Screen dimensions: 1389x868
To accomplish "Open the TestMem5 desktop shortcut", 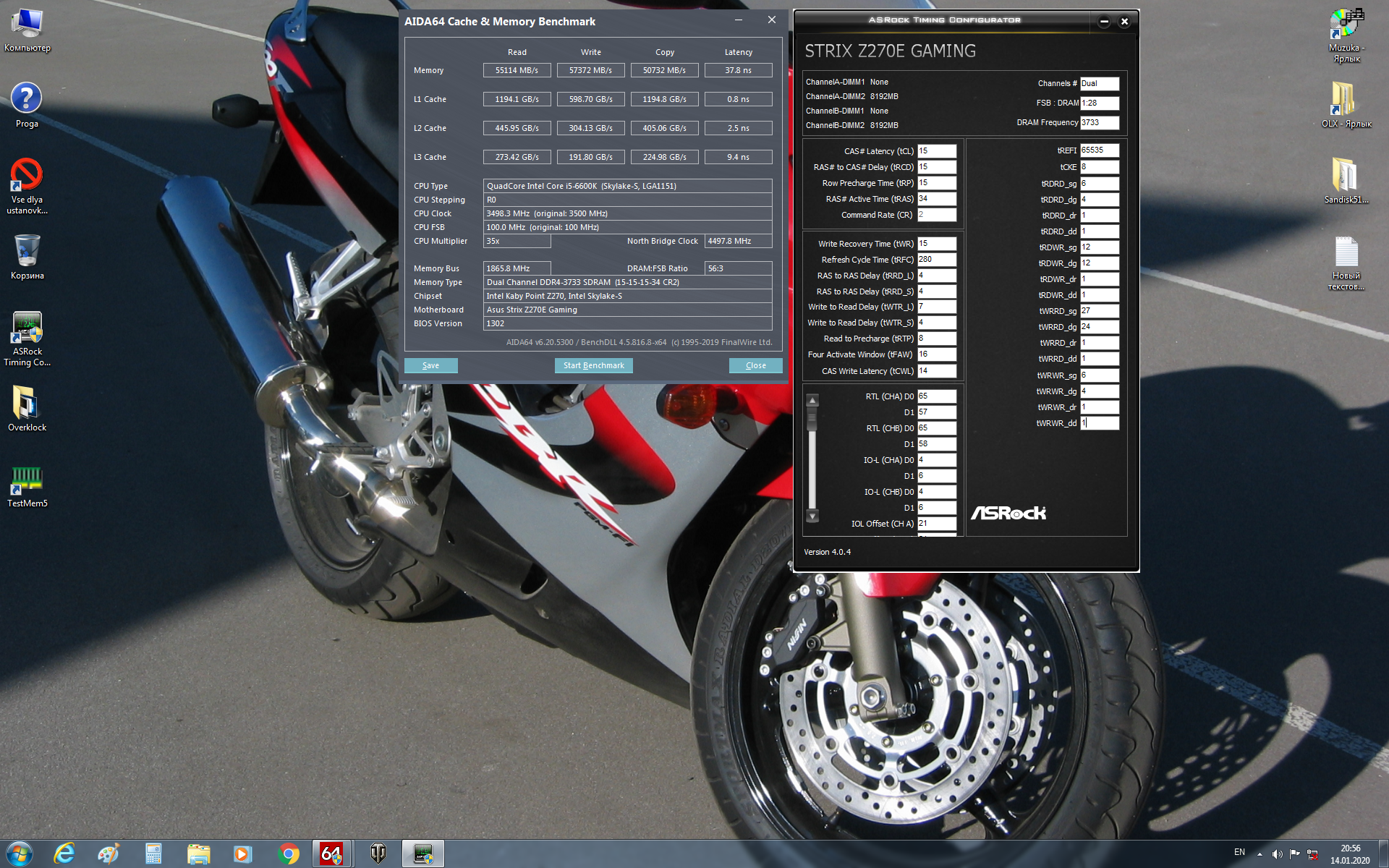I will tap(27, 485).
